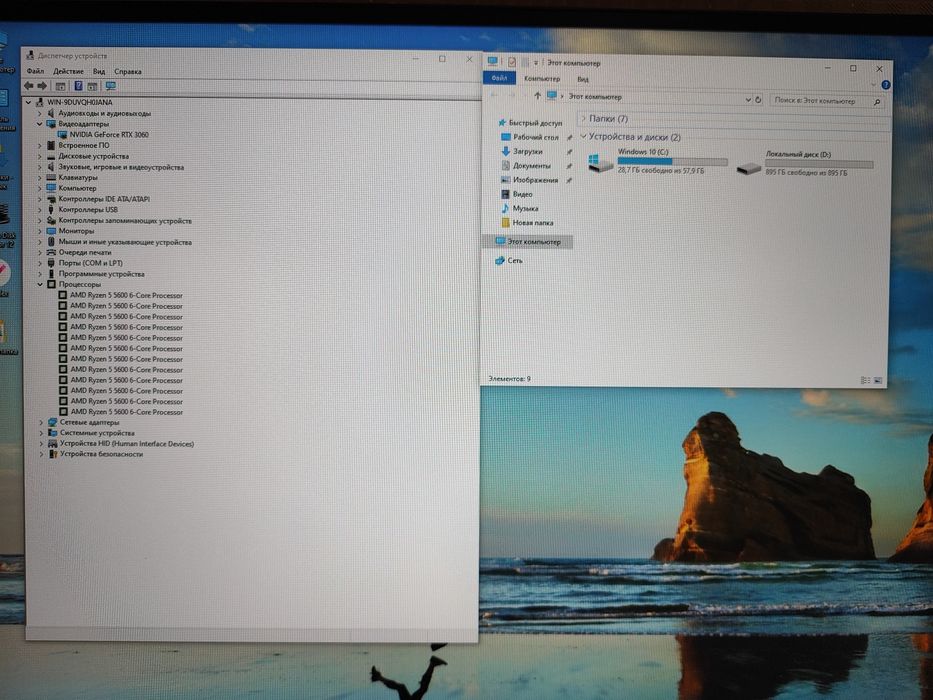Screen dimensions: 933x700
Task: Expand the Папки (7) group in Explorer
Action: [583, 118]
